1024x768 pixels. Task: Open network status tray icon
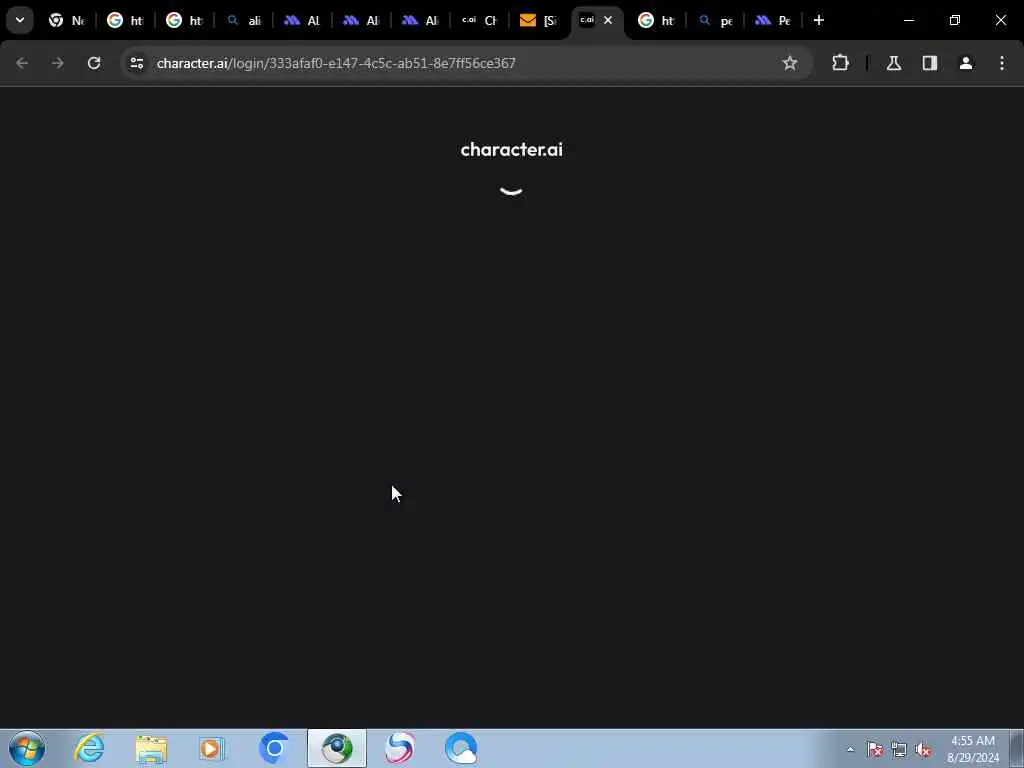tap(899, 750)
